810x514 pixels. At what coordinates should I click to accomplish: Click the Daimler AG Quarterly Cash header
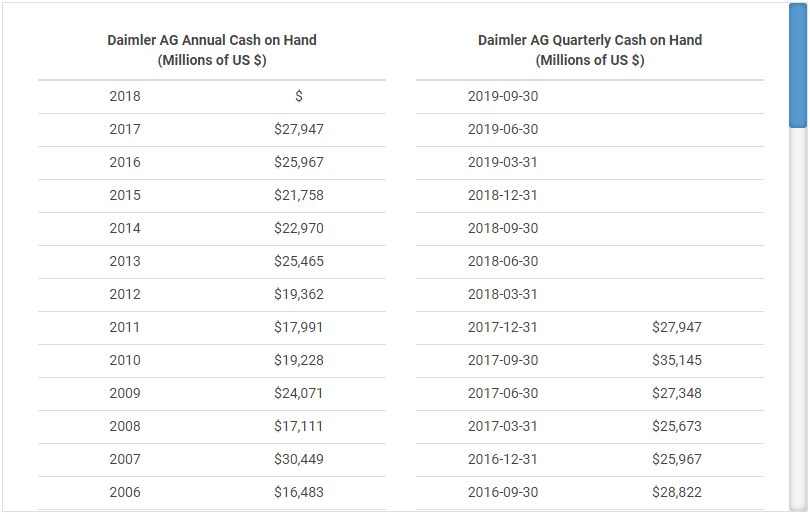coord(590,50)
